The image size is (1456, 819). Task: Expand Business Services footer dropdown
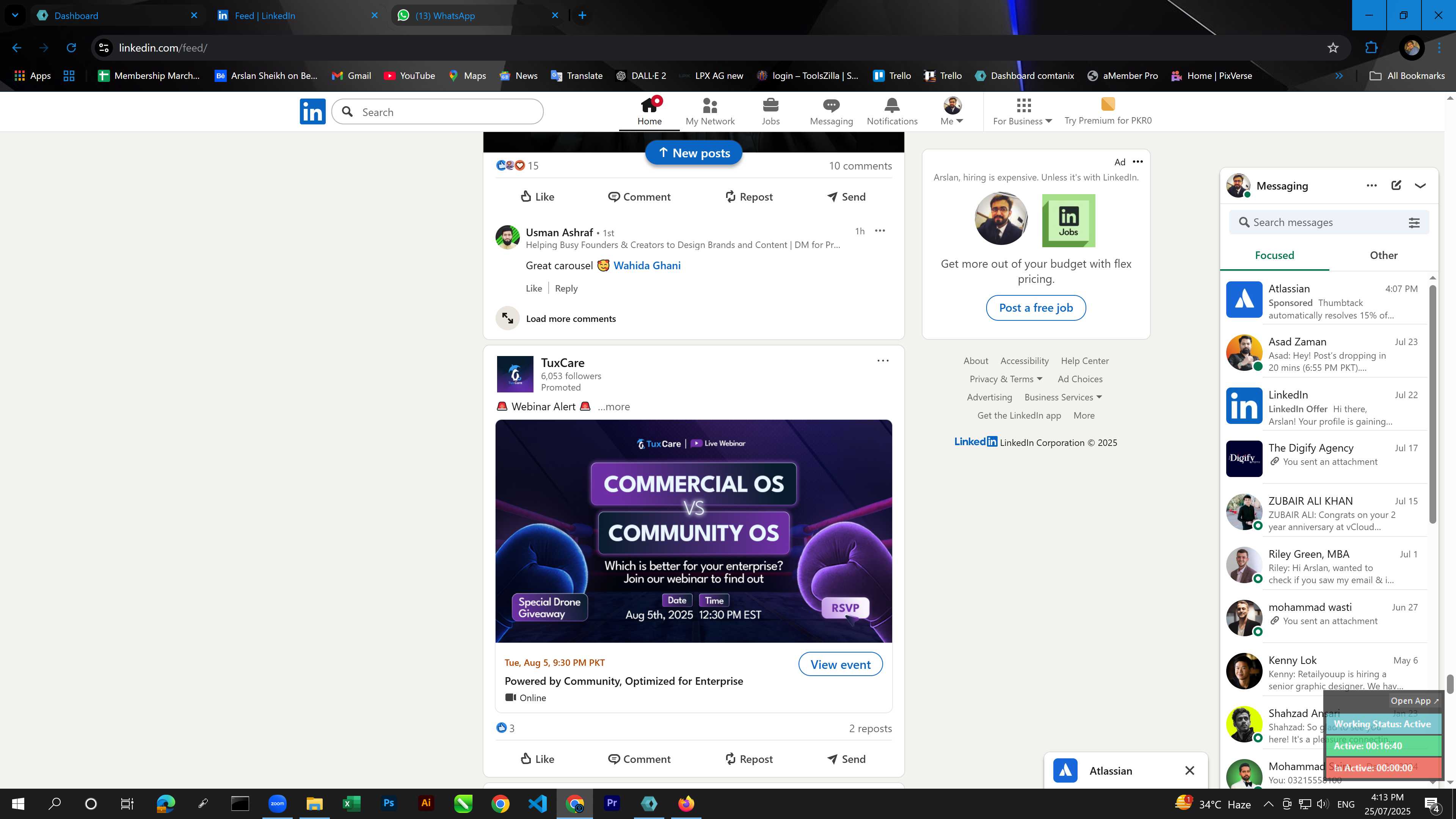pyautogui.click(x=1062, y=397)
